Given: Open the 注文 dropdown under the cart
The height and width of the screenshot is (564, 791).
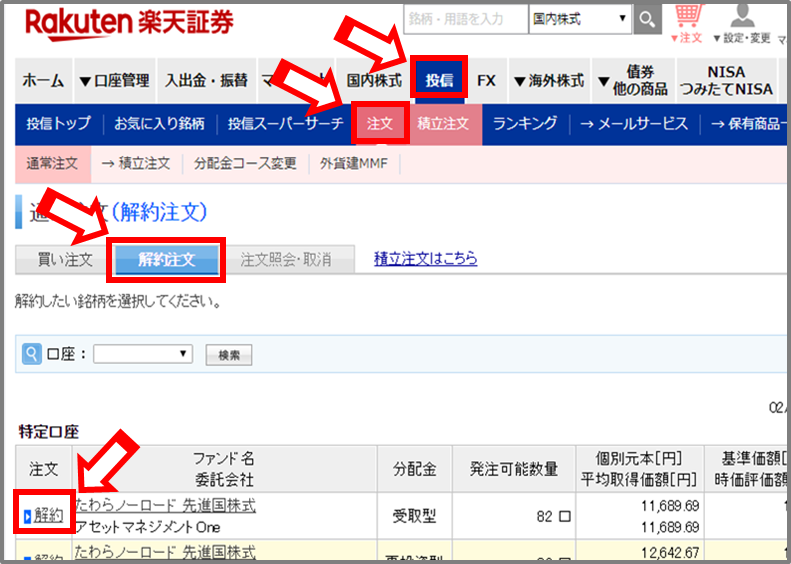Looking at the screenshot, I should [x=687, y=38].
